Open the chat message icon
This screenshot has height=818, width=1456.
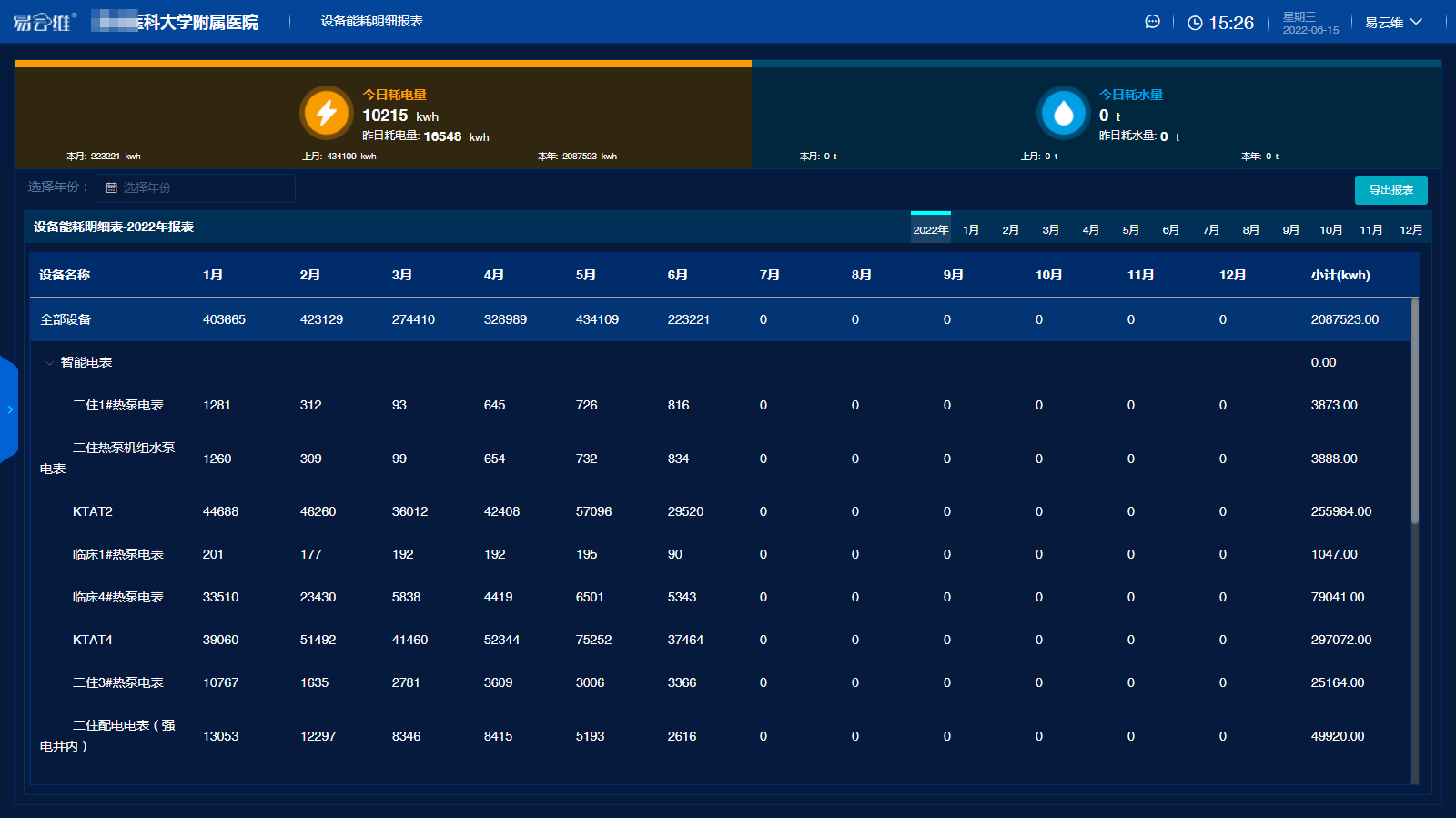pos(1152,22)
